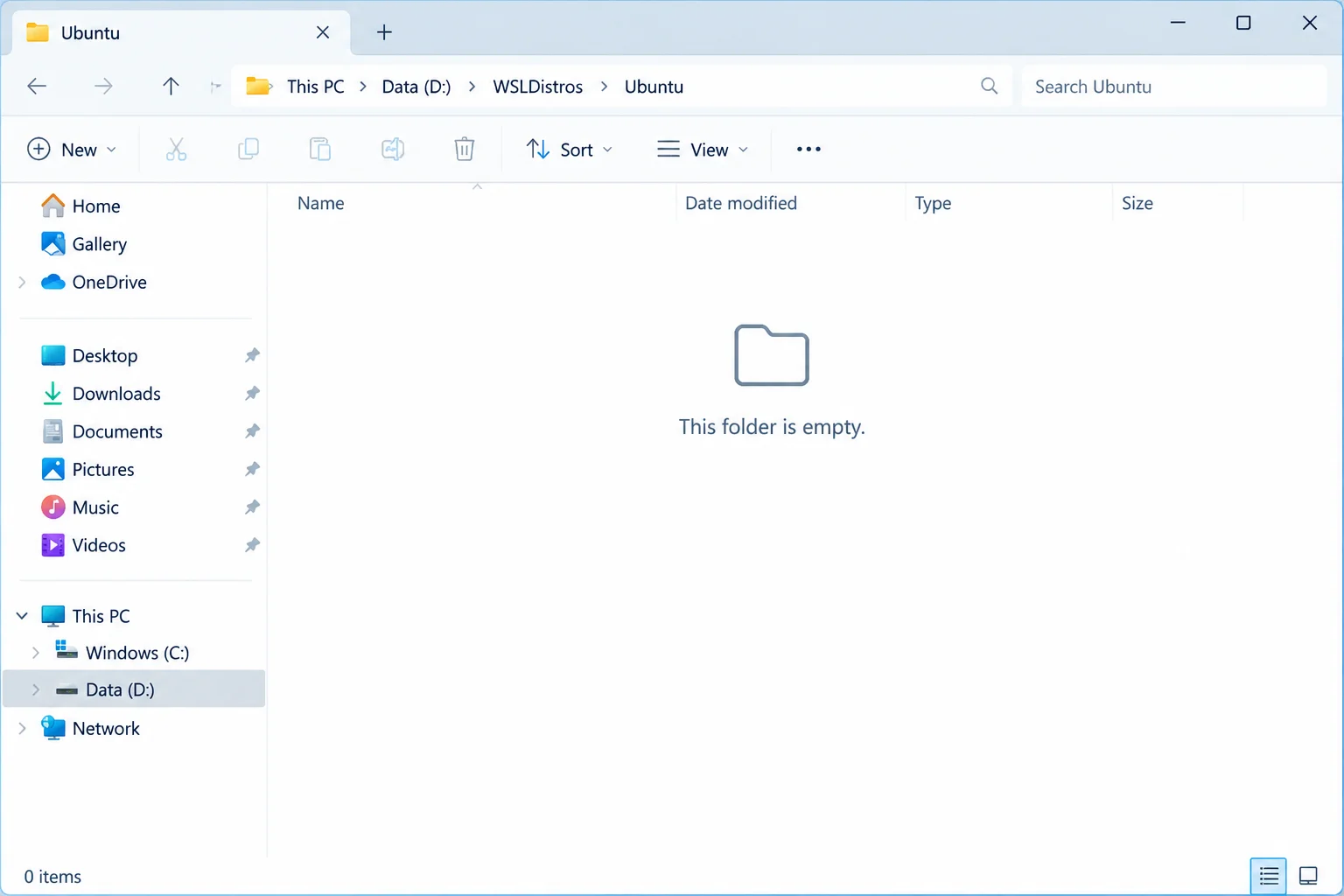Screen dimensions: 1344x896
Task: Expand OneDrive tree chevron
Action: pos(22,282)
